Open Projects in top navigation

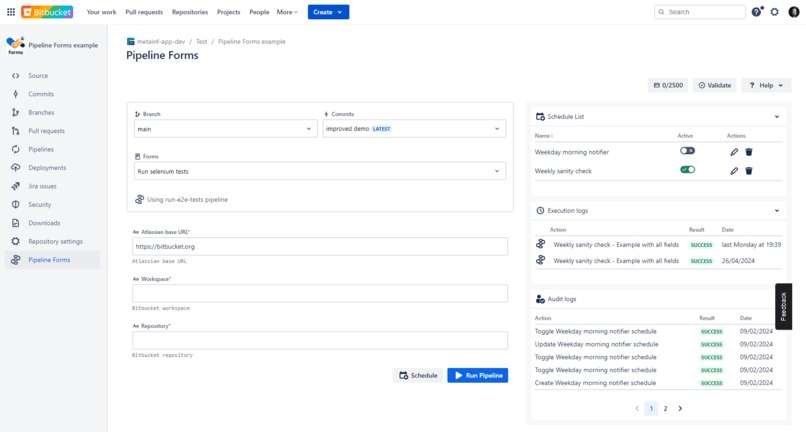pyautogui.click(x=228, y=12)
